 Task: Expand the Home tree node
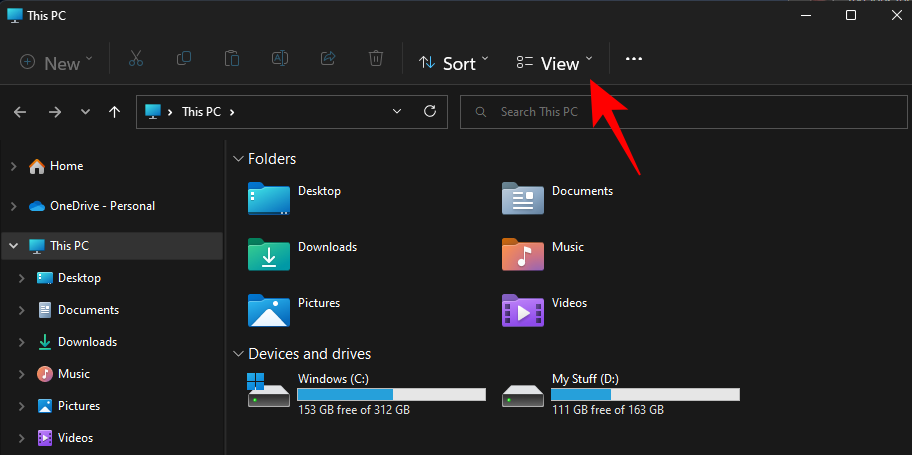point(13,166)
